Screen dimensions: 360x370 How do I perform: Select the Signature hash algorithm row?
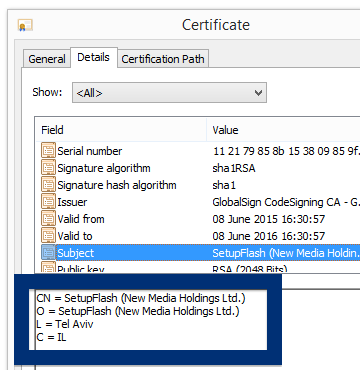coord(200,185)
